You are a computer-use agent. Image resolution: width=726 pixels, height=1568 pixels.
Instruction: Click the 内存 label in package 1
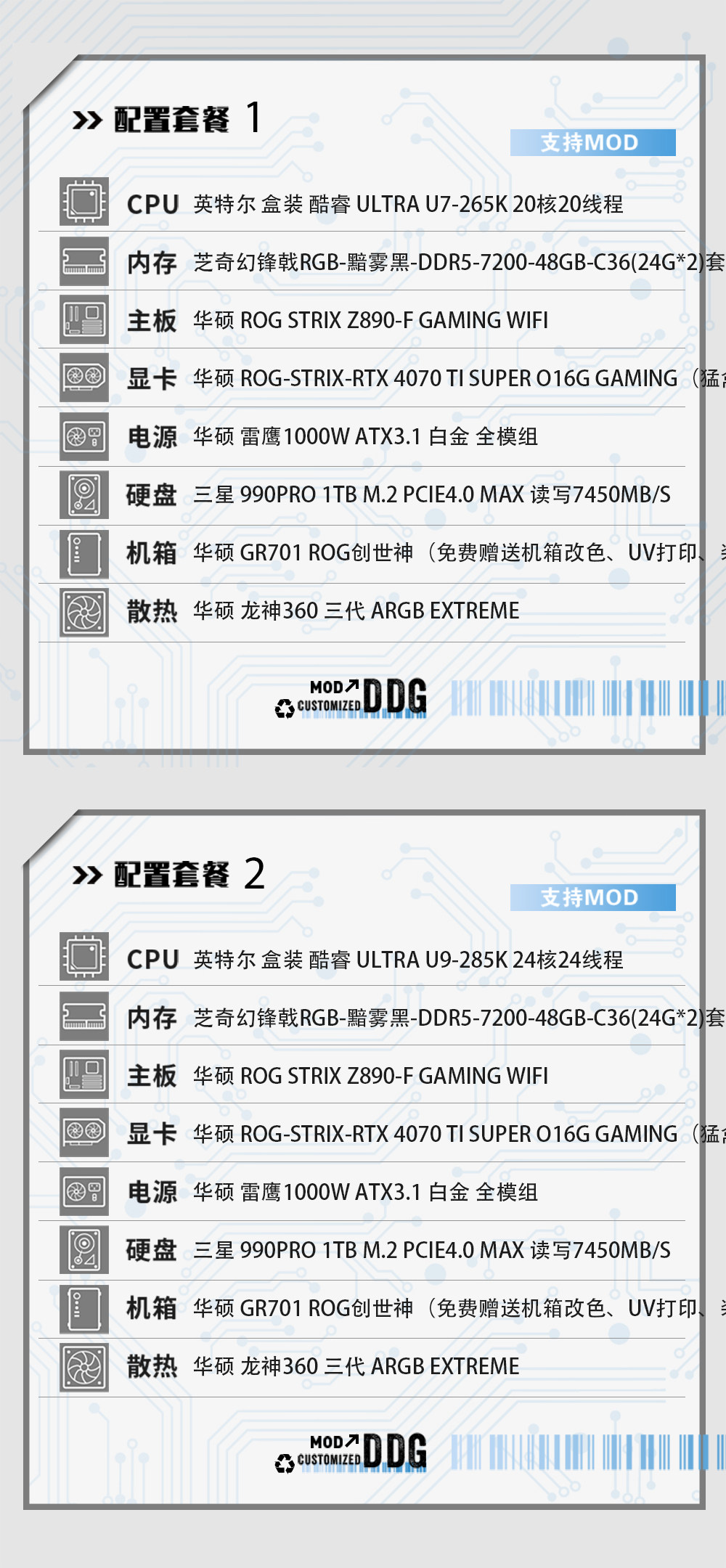[152, 263]
